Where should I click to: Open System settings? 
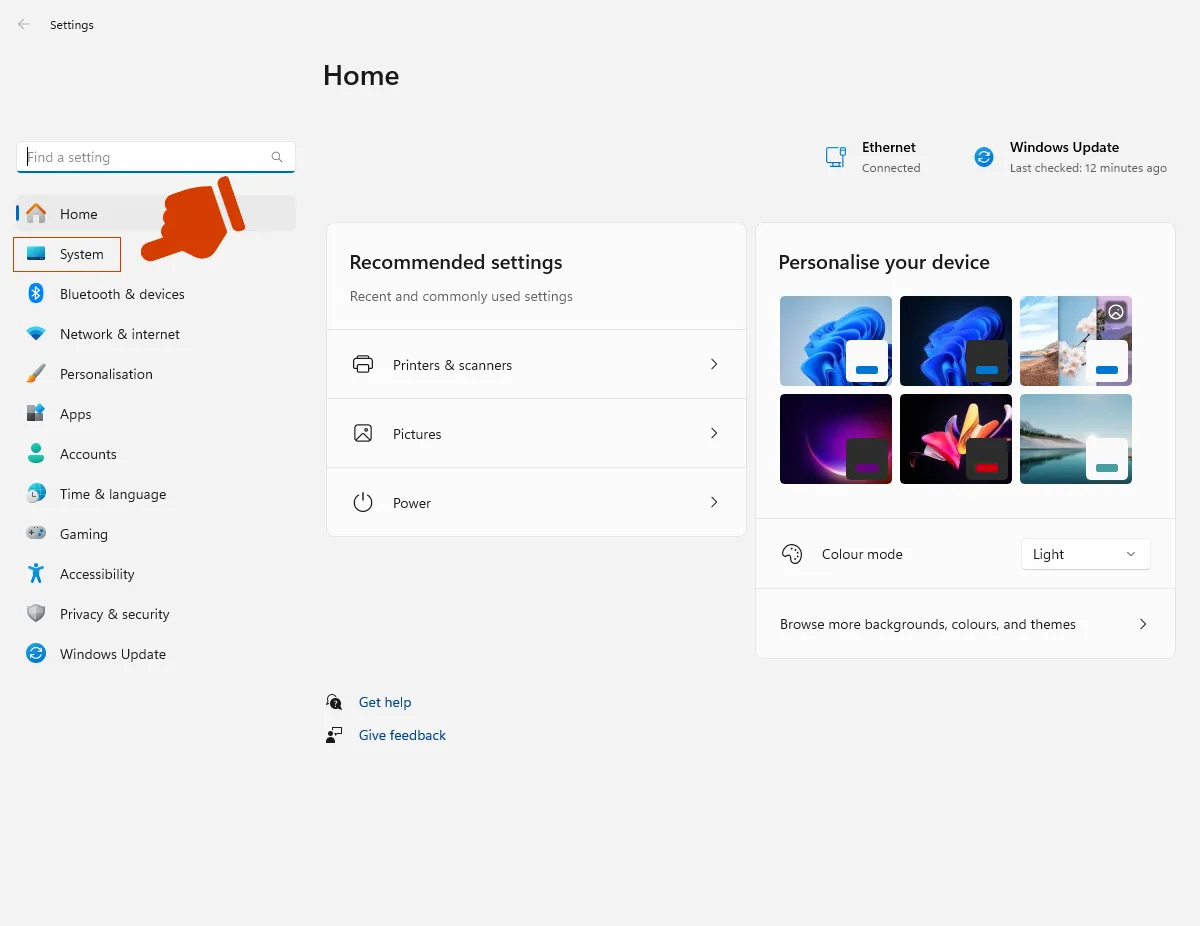pyautogui.click(x=67, y=254)
